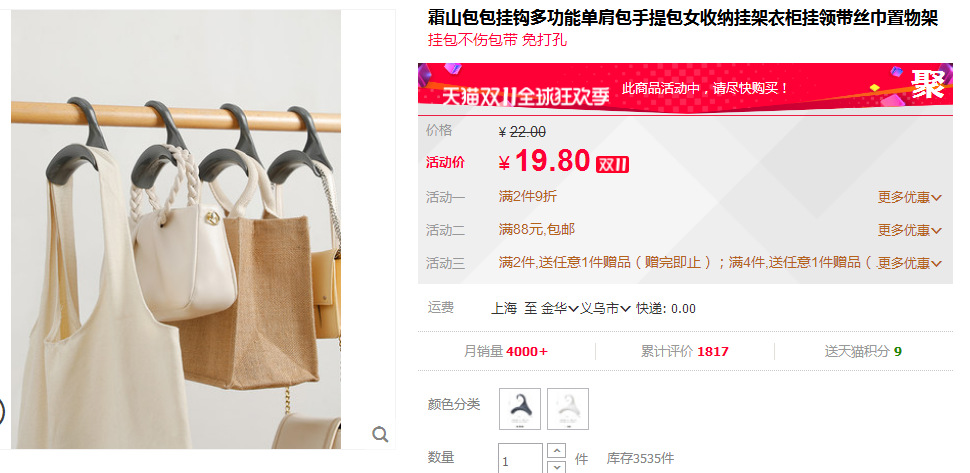Click the 聚 icon on the banner
Screen dimensions: 970x473
(927, 84)
